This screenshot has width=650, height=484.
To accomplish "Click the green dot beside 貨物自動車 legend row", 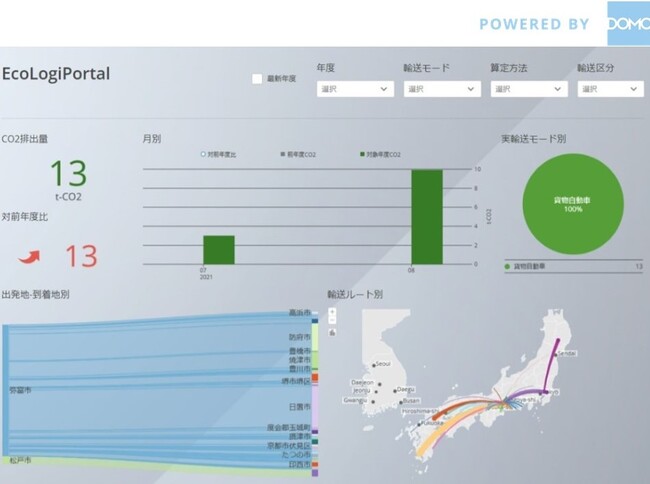I will point(507,266).
